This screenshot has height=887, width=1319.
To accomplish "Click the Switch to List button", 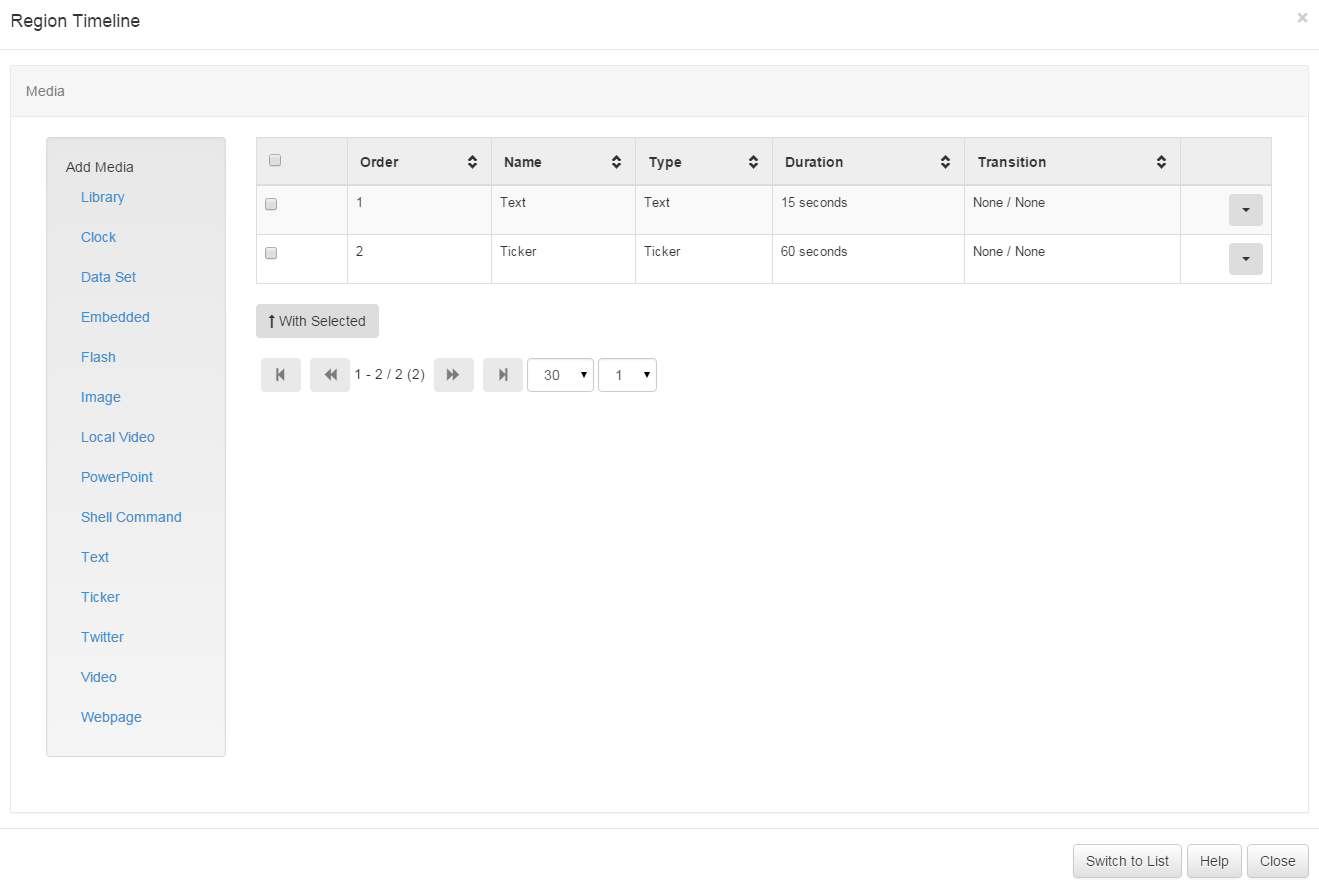I will click(x=1127, y=861).
